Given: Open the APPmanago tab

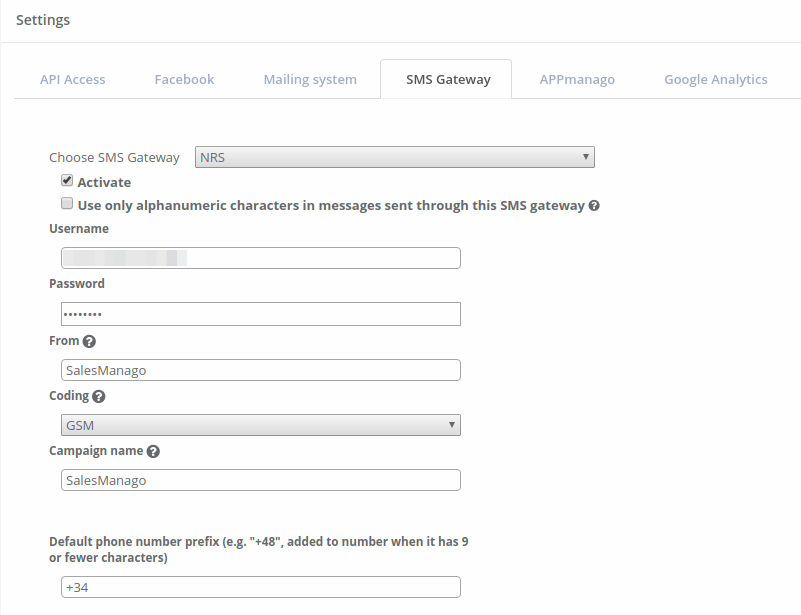Looking at the screenshot, I should (577, 79).
